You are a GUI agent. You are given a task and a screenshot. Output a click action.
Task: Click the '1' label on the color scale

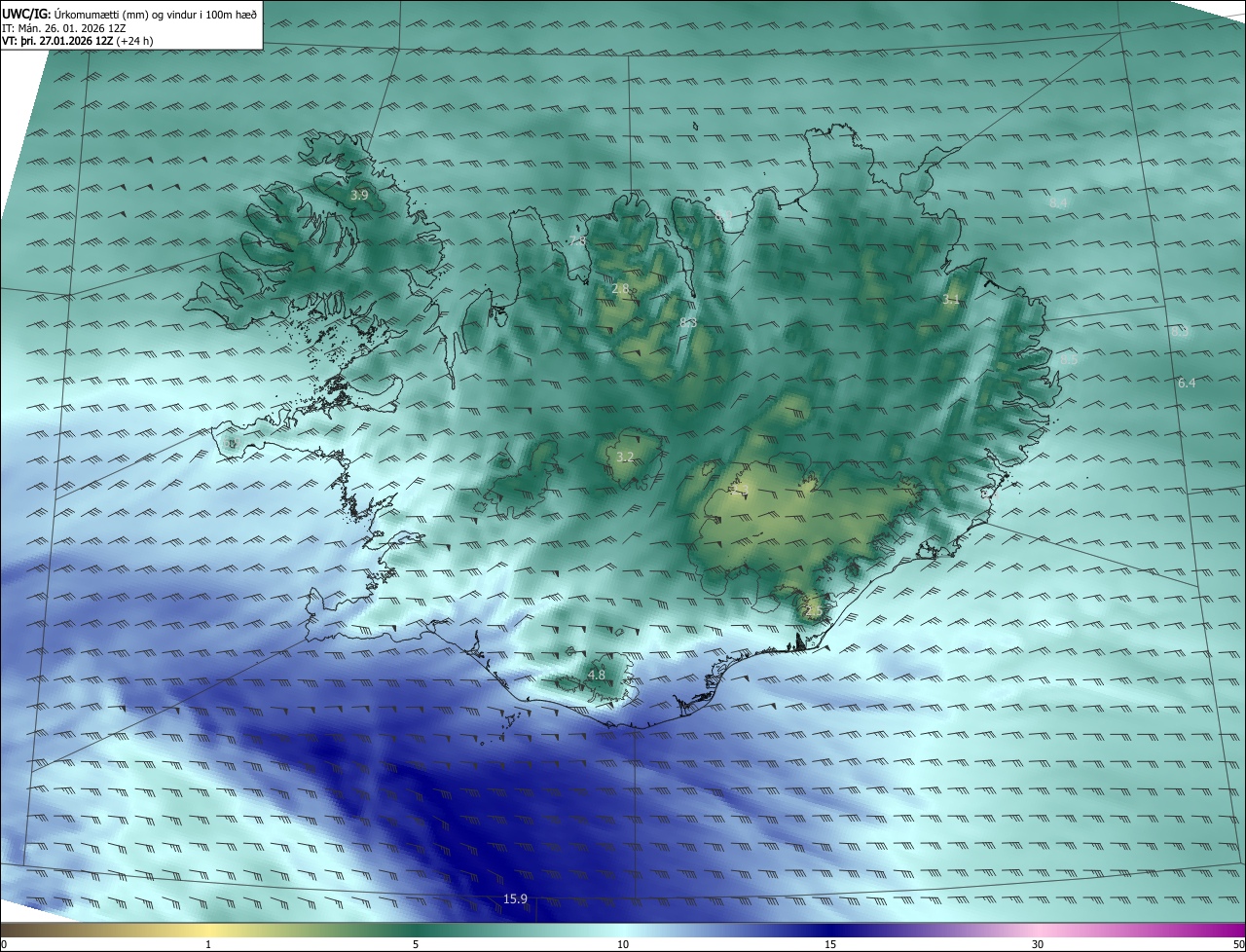(x=208, y=944)
